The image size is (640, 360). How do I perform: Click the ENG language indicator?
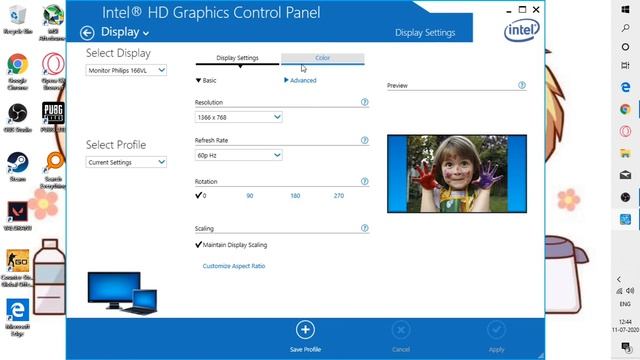click(x=625, y=304)
